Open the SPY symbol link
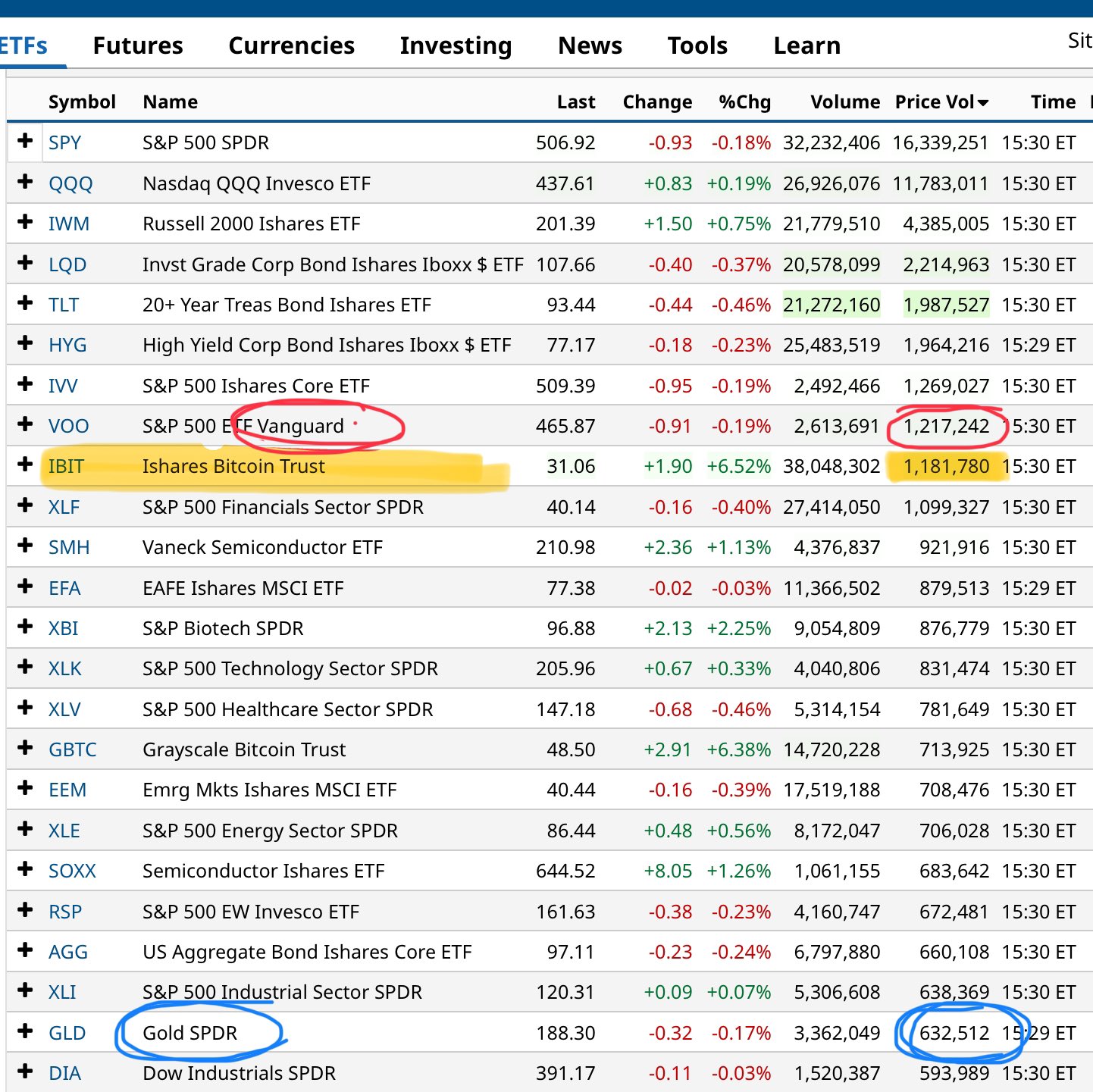Image resolution: width=1093 pixels, height=1092 pixels. pyautogui.click(x=64, y=142)
